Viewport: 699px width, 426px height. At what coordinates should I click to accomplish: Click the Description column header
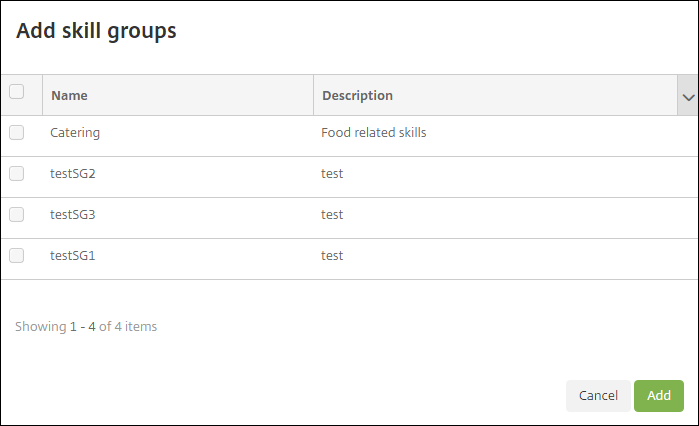[x=357, y=96]
